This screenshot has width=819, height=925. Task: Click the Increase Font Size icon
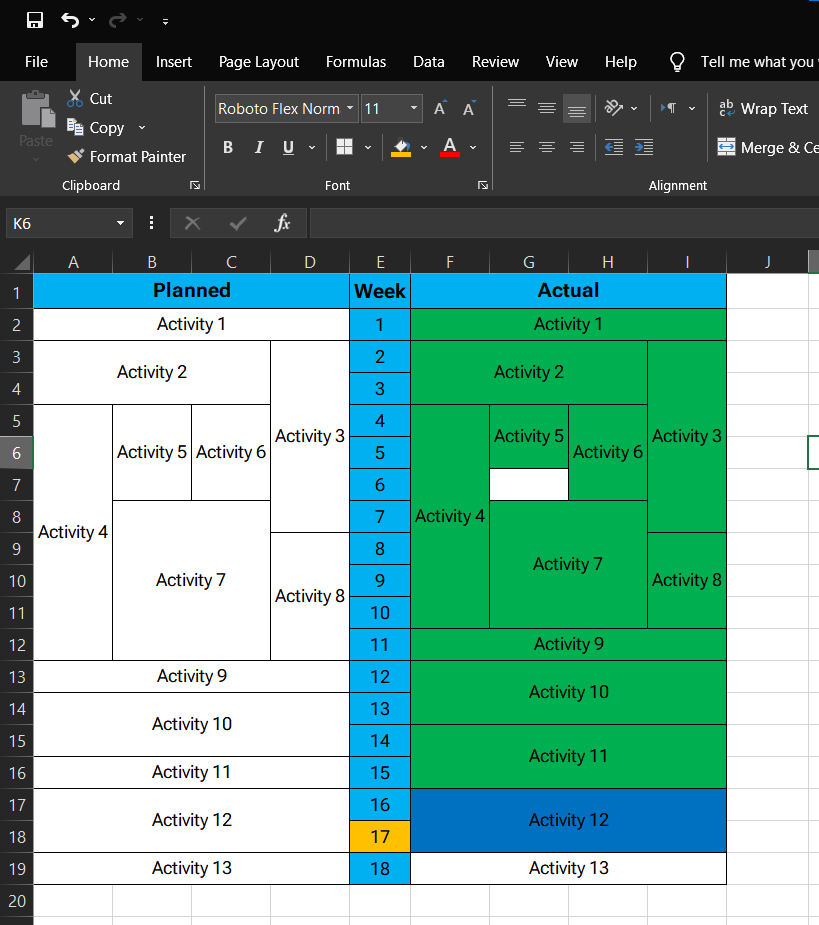pos(440,109)
